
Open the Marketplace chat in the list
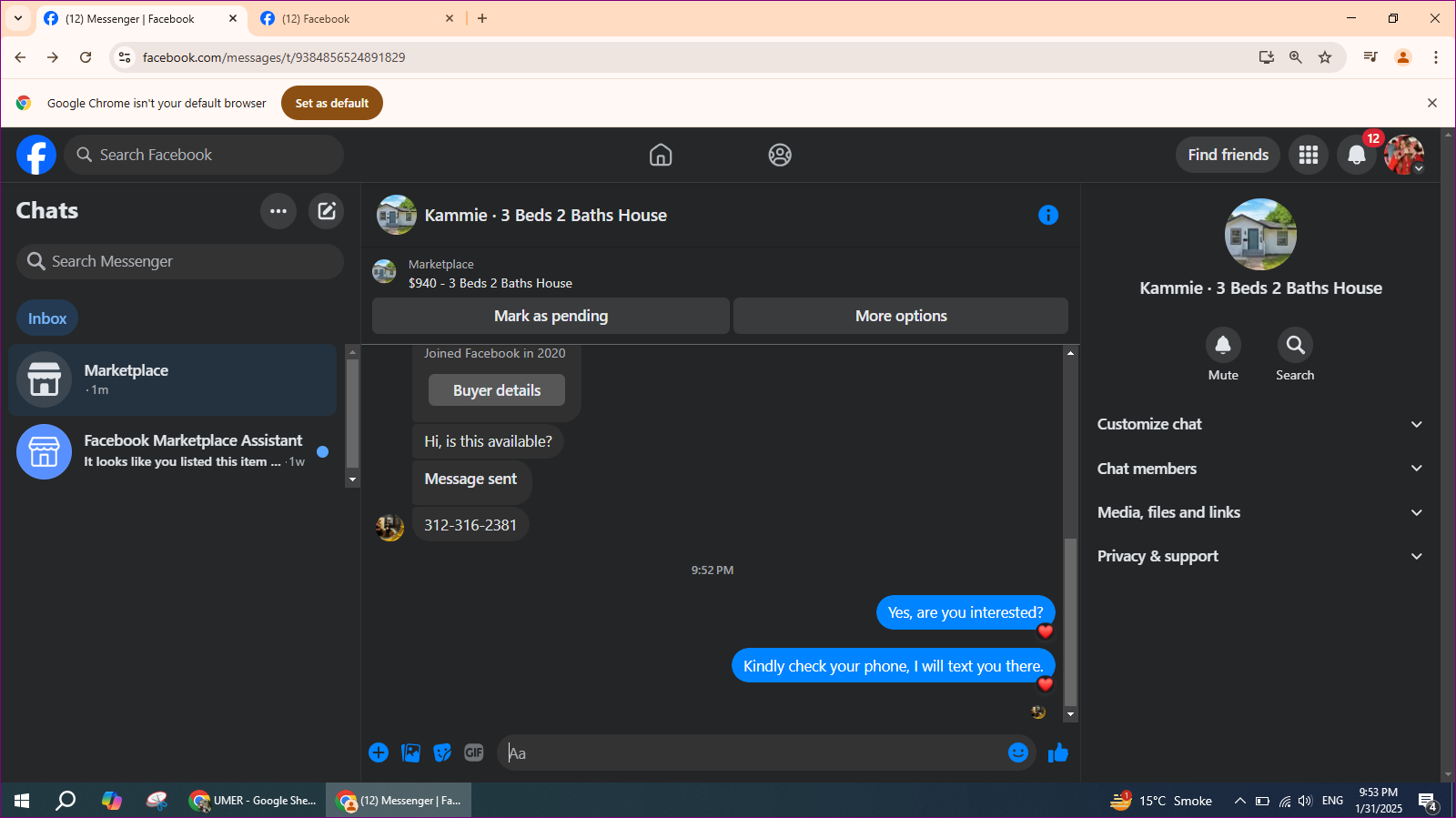coord(173,379)
